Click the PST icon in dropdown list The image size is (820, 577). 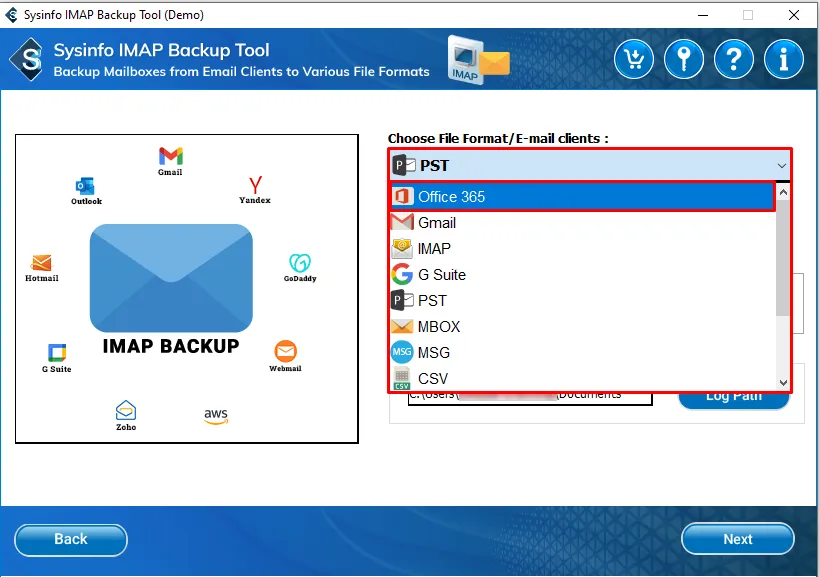pyautogui.click(x=402, y=300)
